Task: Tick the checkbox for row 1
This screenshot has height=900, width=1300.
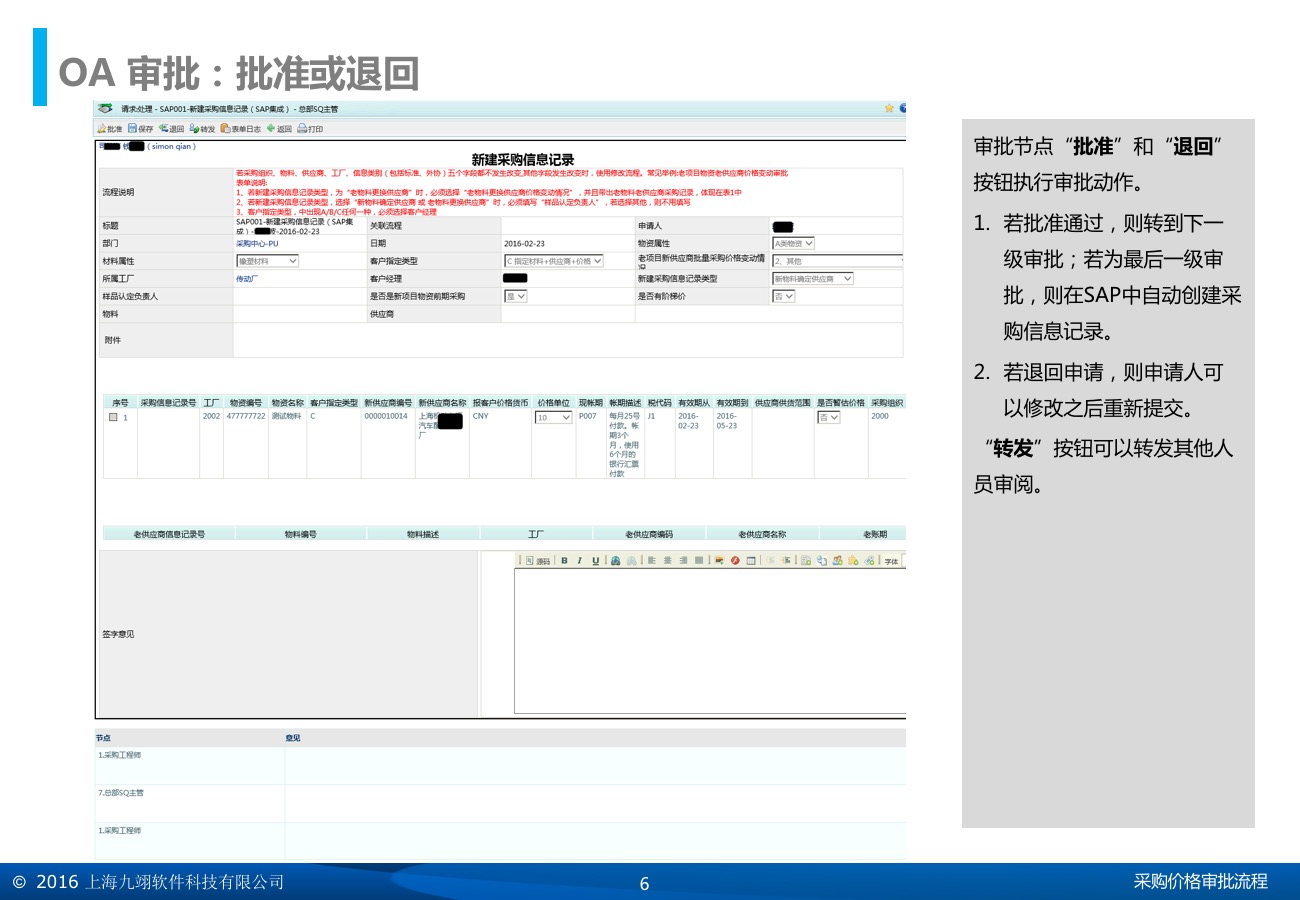Action: click(x=113, y=418)
